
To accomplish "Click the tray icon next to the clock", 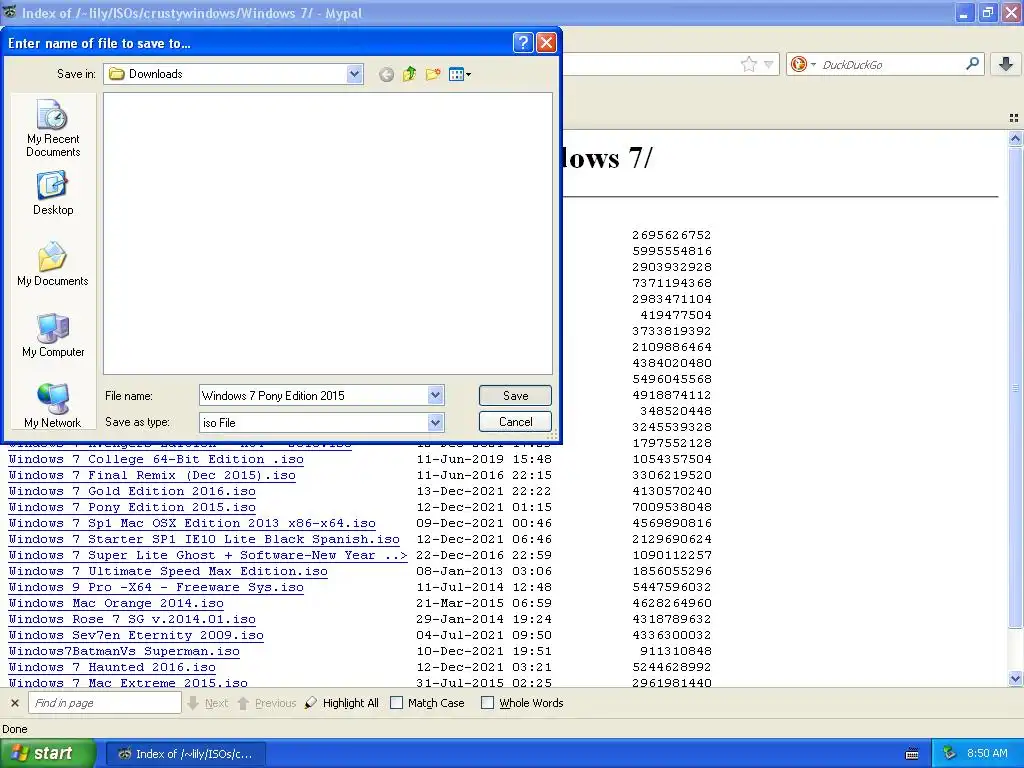I will click(949, 753).
